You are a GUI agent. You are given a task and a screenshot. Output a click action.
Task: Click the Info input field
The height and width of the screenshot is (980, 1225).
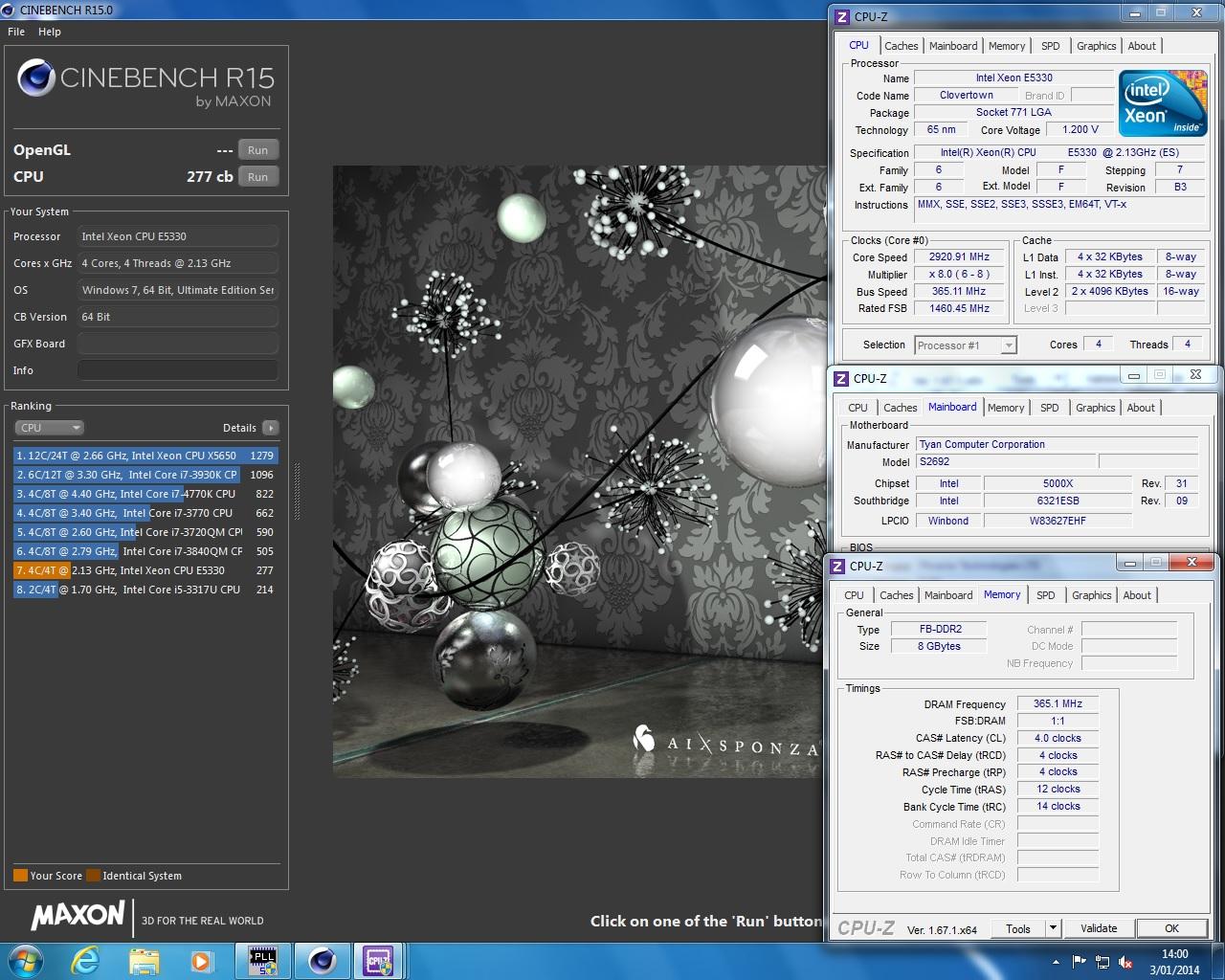[178, 370]
